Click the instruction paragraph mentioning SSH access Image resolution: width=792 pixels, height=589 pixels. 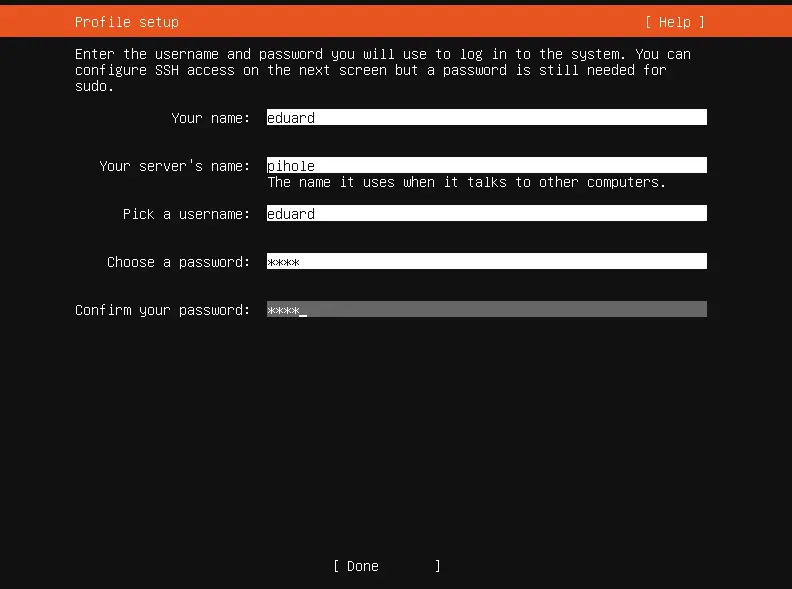(x=382, y=69)
